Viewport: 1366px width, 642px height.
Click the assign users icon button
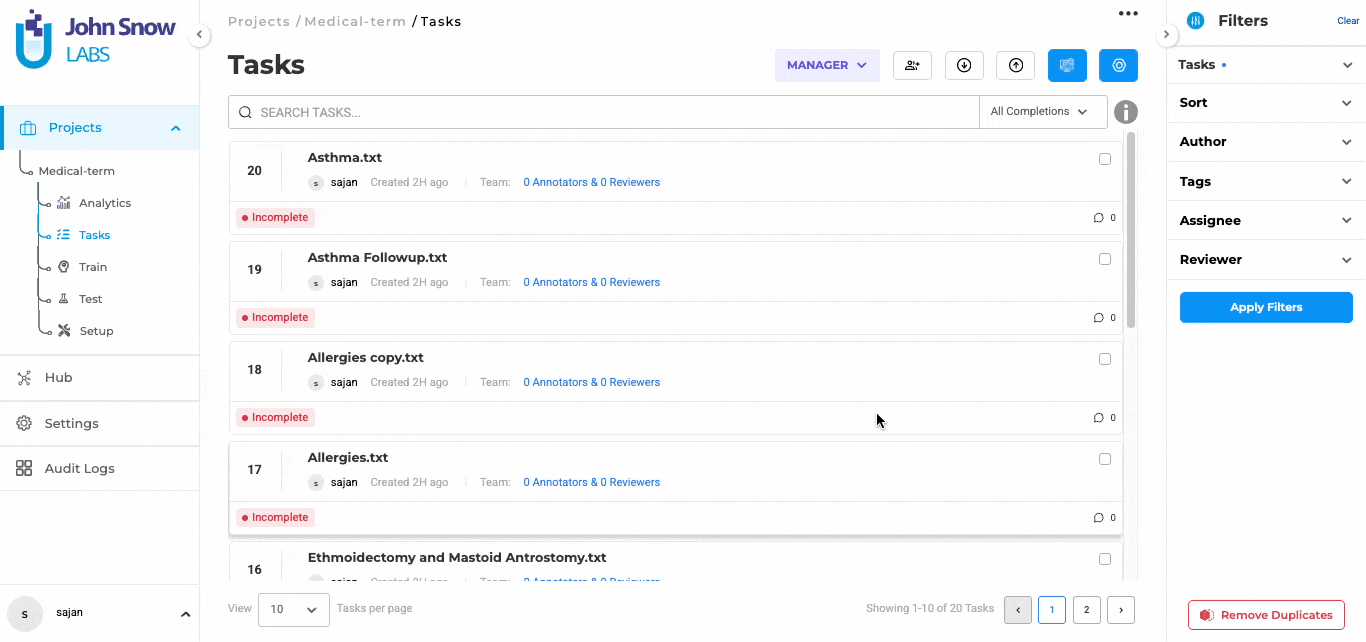click(x=912, y=65)
